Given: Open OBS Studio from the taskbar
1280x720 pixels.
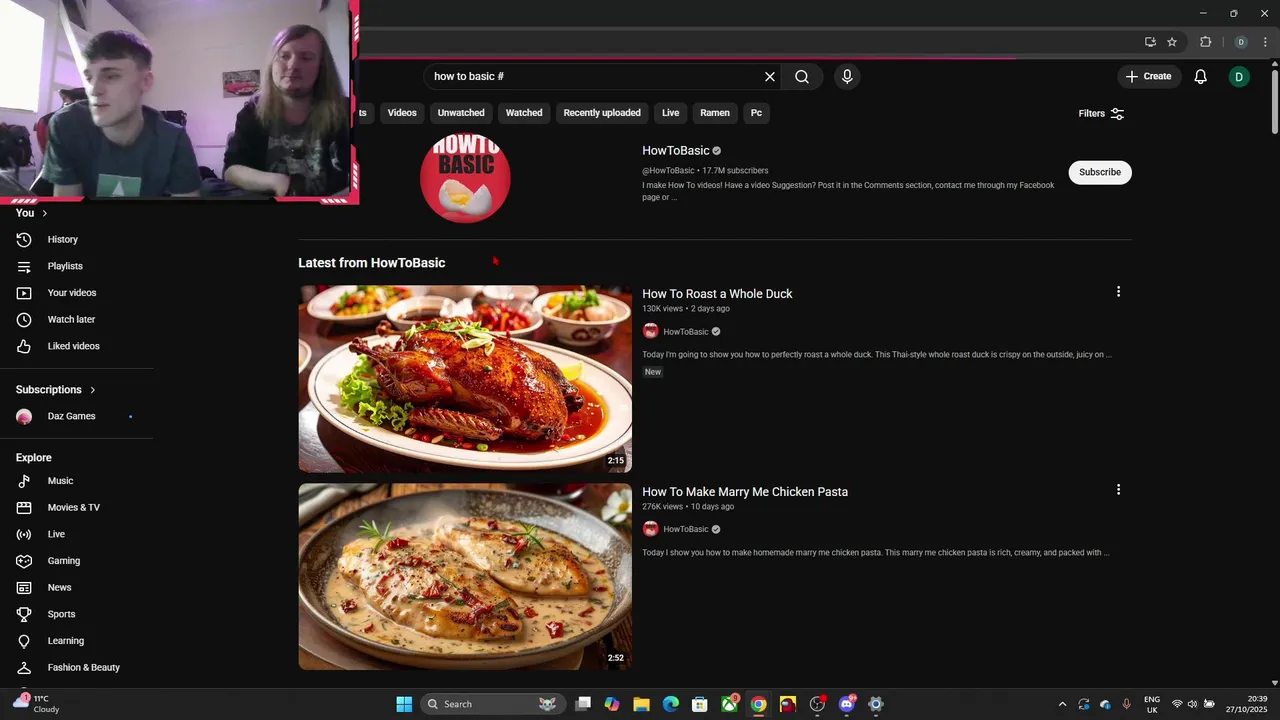Looking at the screenshot, I should 817,704.
